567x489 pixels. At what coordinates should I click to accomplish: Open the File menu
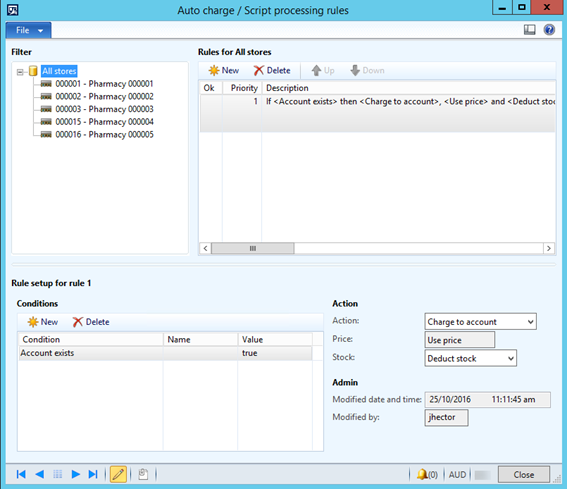pyautogui.click(x=29, y=30)
